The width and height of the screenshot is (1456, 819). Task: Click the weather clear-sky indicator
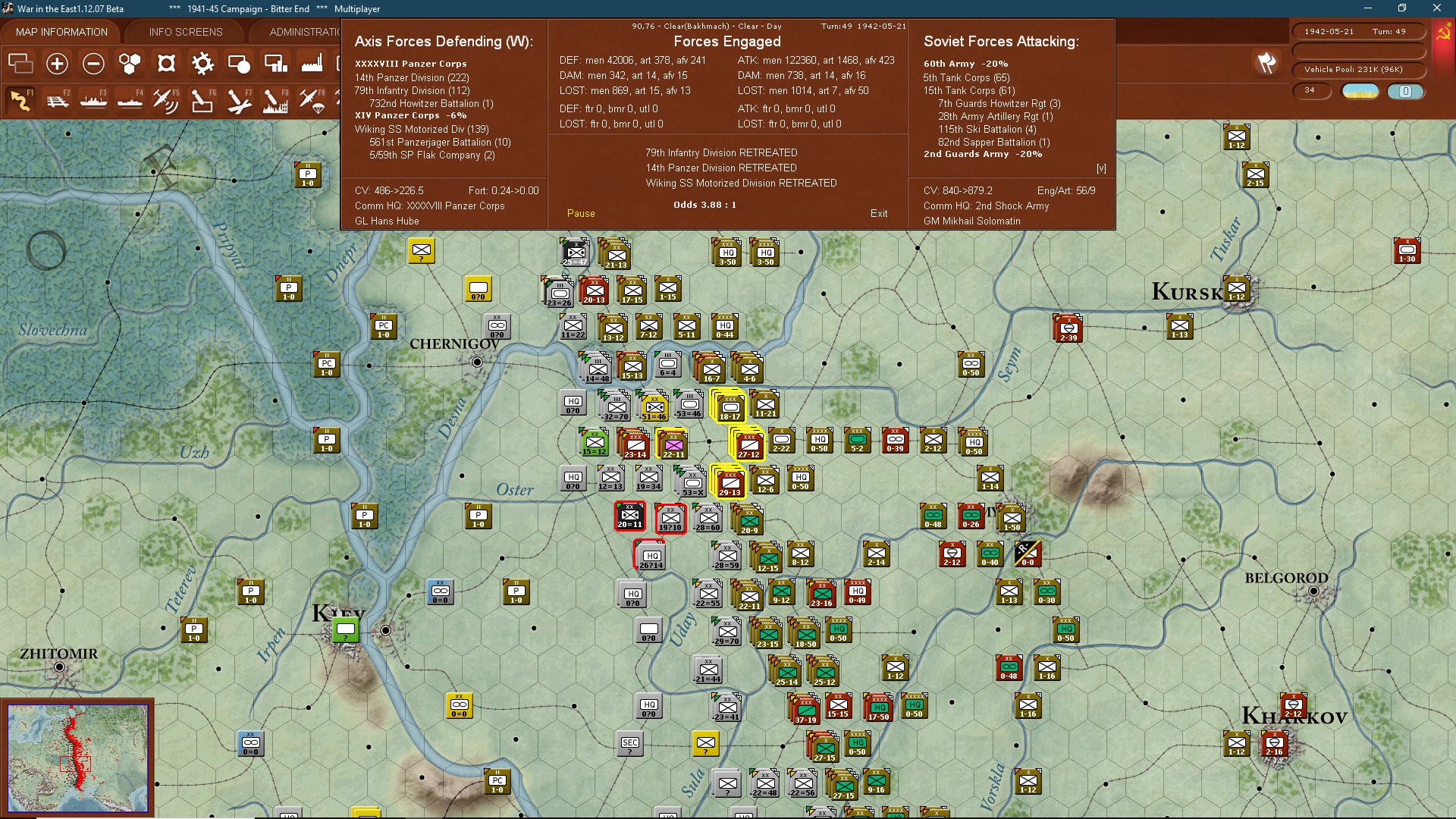[x=1360, y=91]
